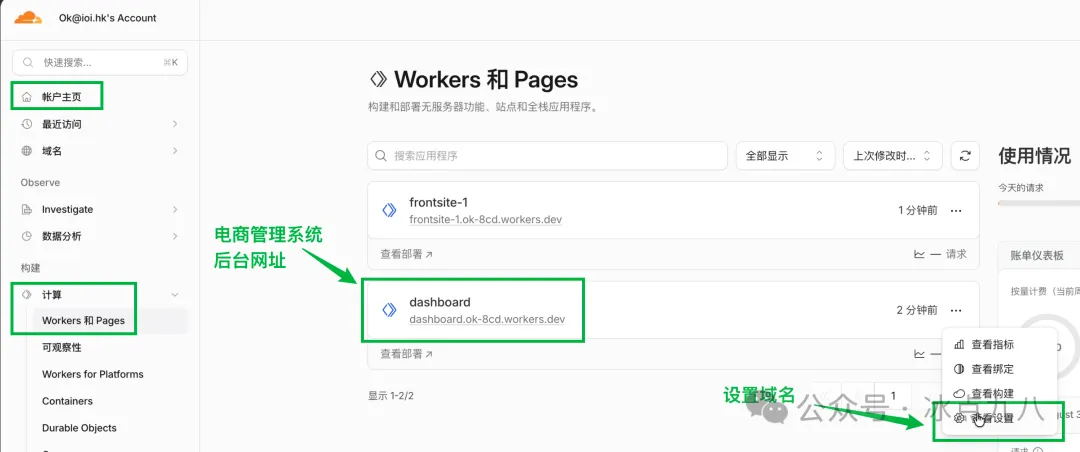The width and height of the screenshot is (1080, 452).
Task: Click the frontsite-1 worker icon
Action: click(x=389, y=211)
